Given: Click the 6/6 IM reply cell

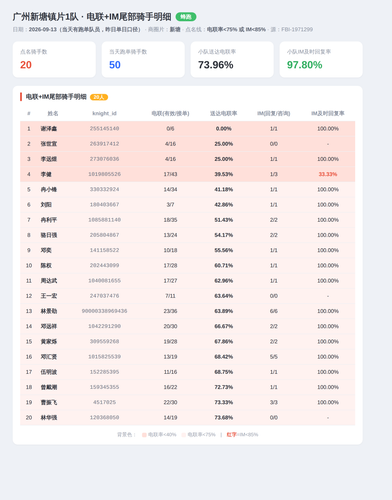Looking at the screenshot, I should click(274, 311).
